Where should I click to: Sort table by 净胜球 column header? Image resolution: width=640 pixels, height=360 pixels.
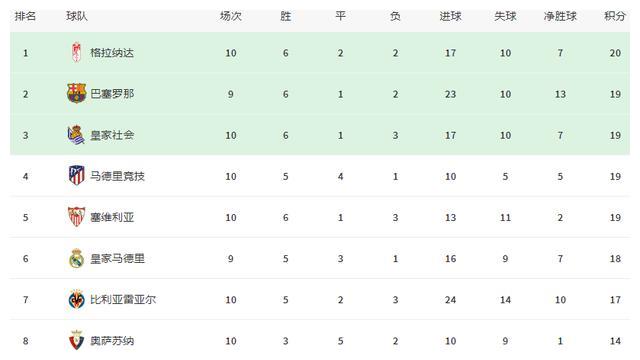pyautogui.click(x=560, y=16)
